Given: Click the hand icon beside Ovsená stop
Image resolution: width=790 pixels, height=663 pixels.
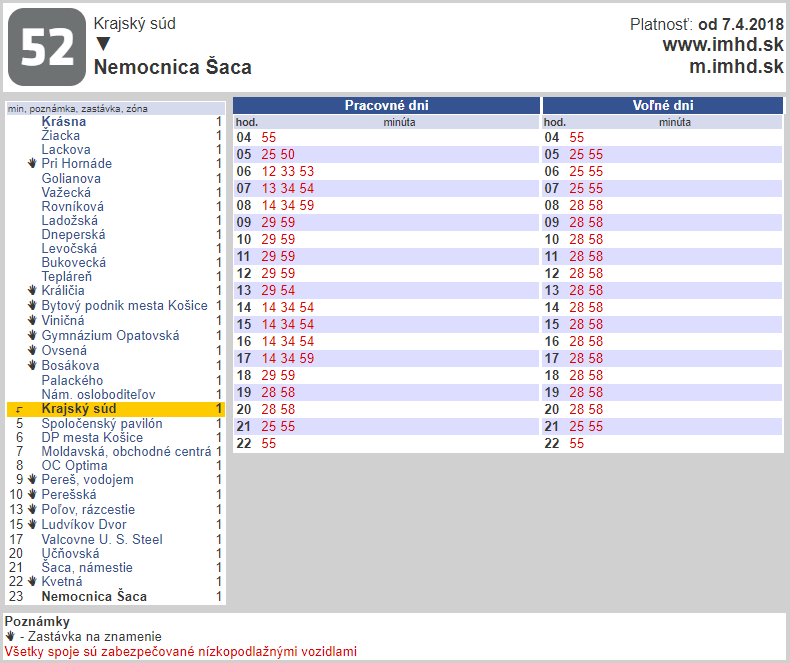Looking at the screenshot, I should point(32,351).
